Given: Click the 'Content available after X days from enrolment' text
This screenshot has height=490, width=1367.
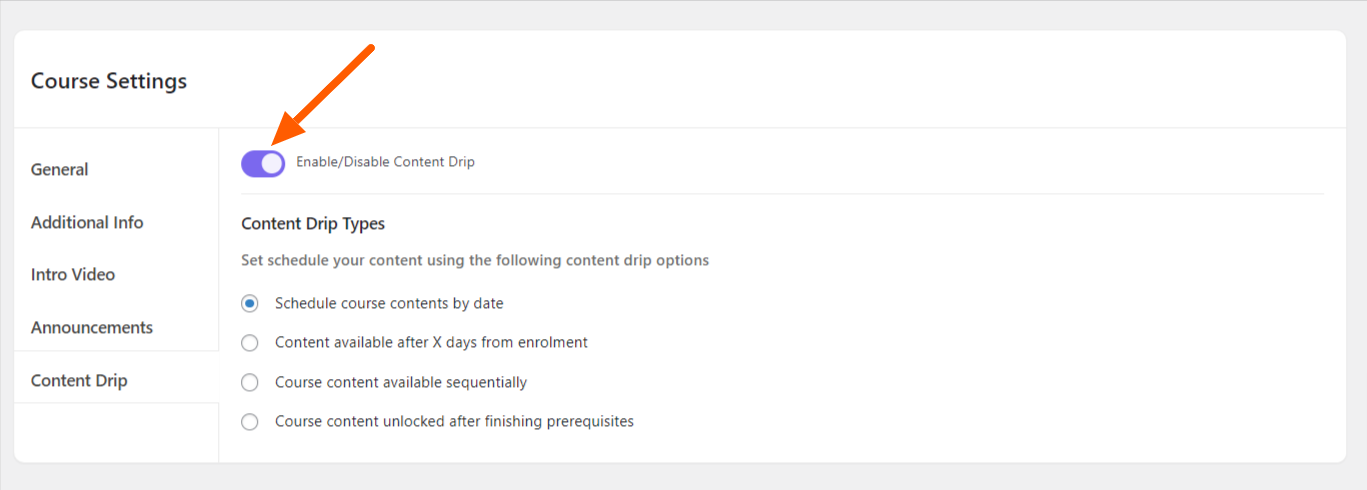Looking at the screenshot, I should point(431,343).
